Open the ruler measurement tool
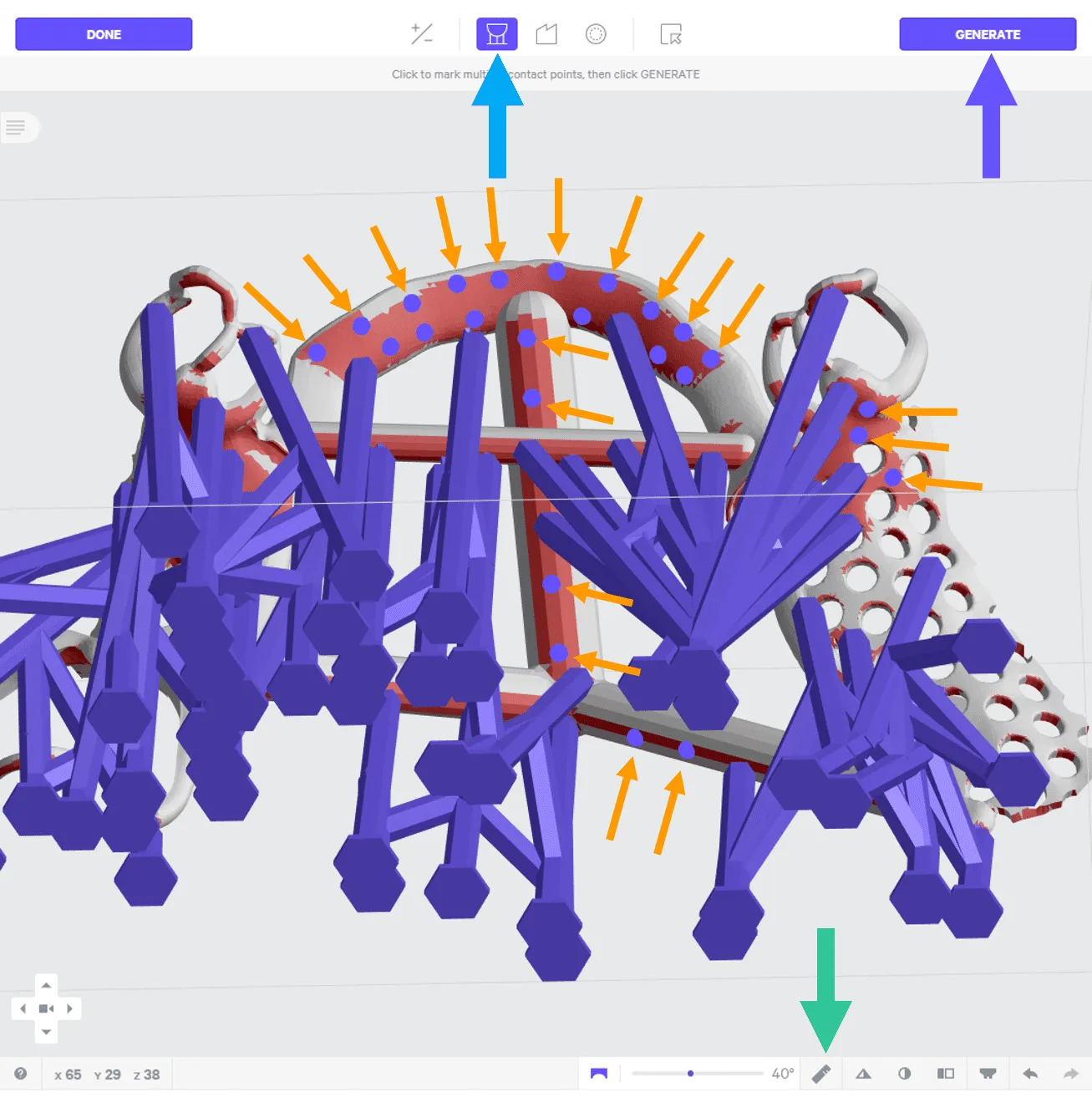1092x1107 pixels. (x=821, y=1074)
